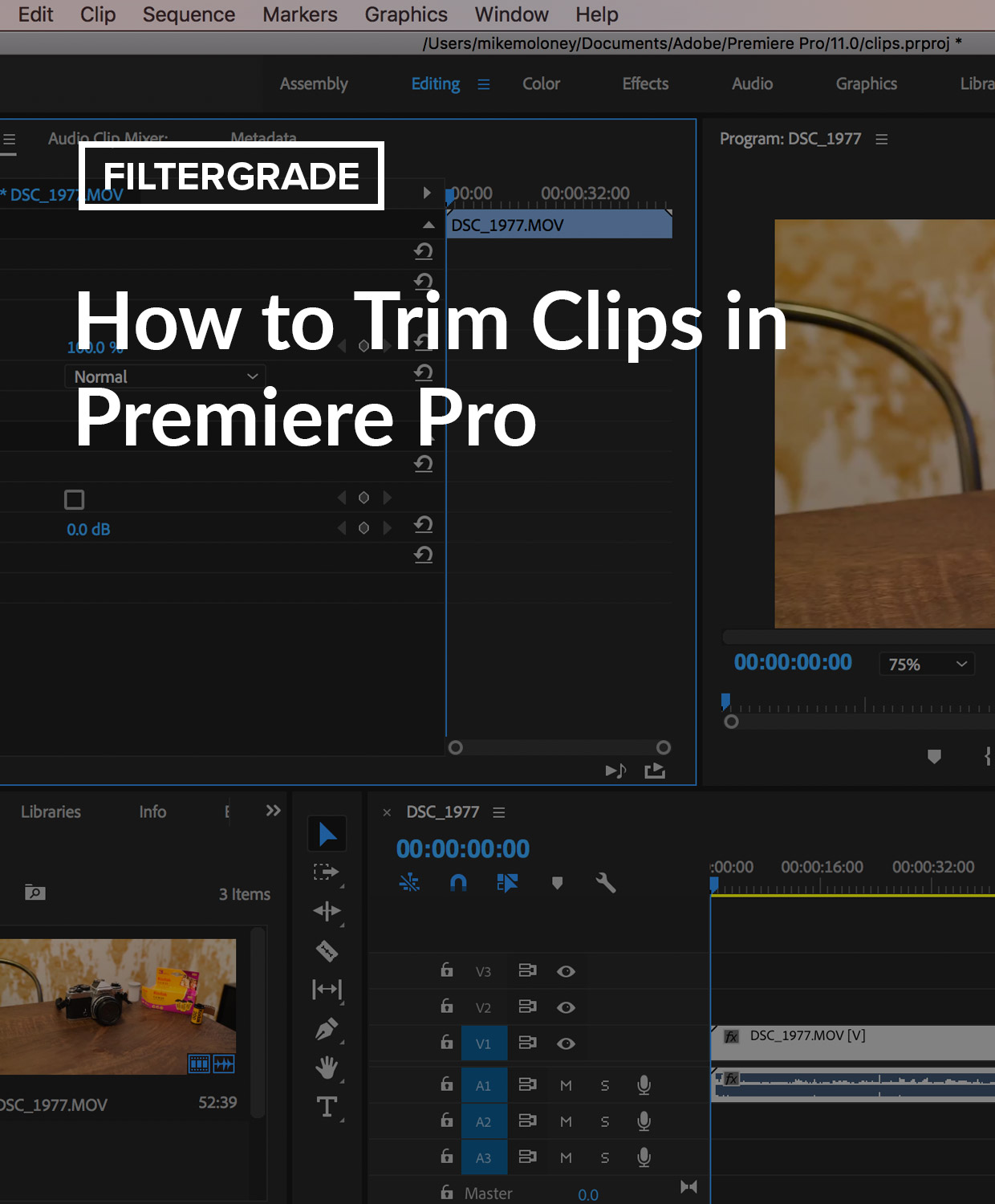Select the Slip tool
Viewport: 995px width, 1204px height.
[327, 990]
